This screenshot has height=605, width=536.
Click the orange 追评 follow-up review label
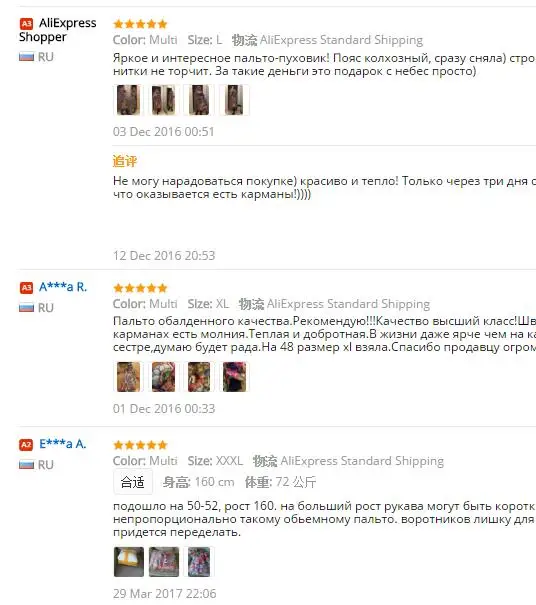point(125,161)
